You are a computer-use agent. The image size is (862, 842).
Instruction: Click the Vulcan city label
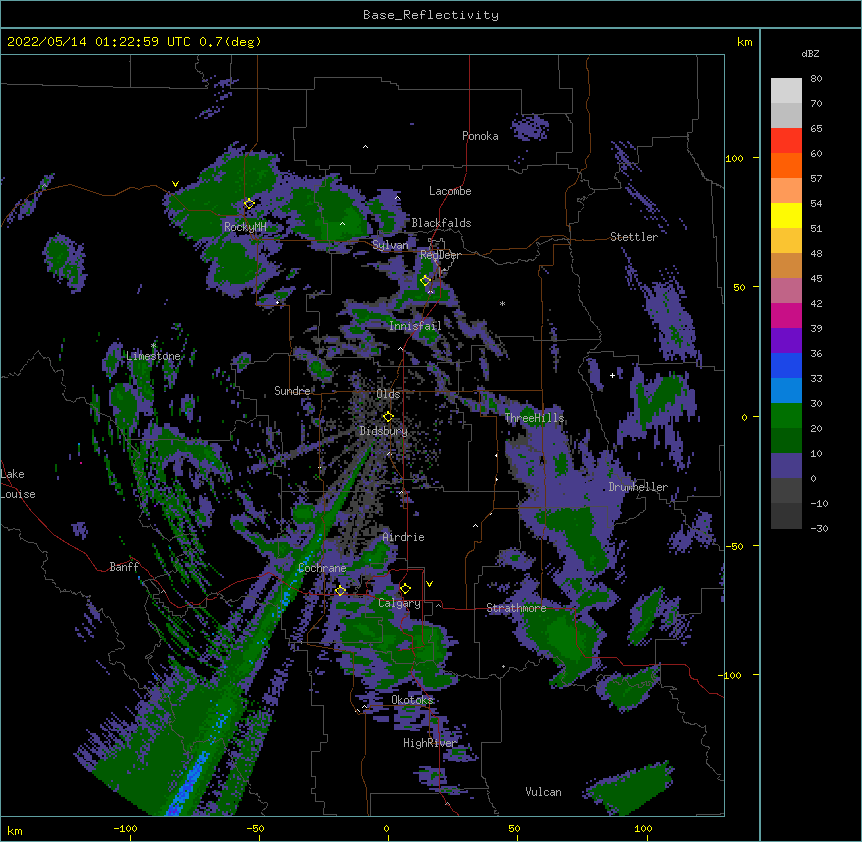tap(543, 792)
